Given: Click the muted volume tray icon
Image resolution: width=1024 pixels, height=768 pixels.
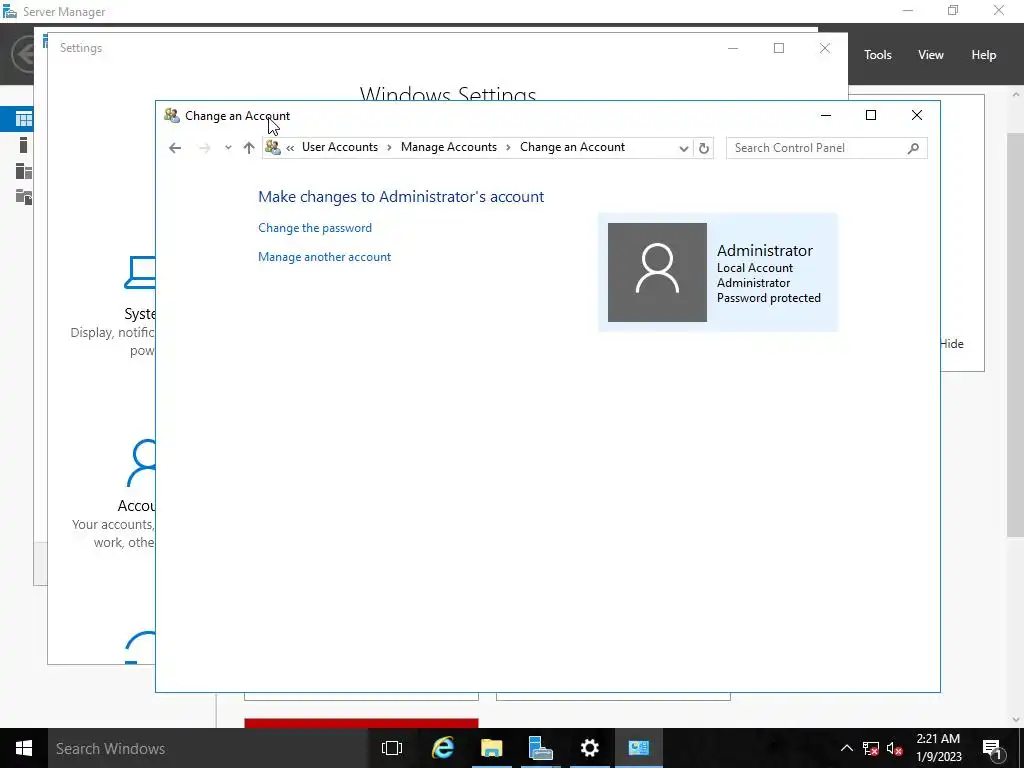Looking at the screenshot, I should pyautogui.click(x=895, y=748).
